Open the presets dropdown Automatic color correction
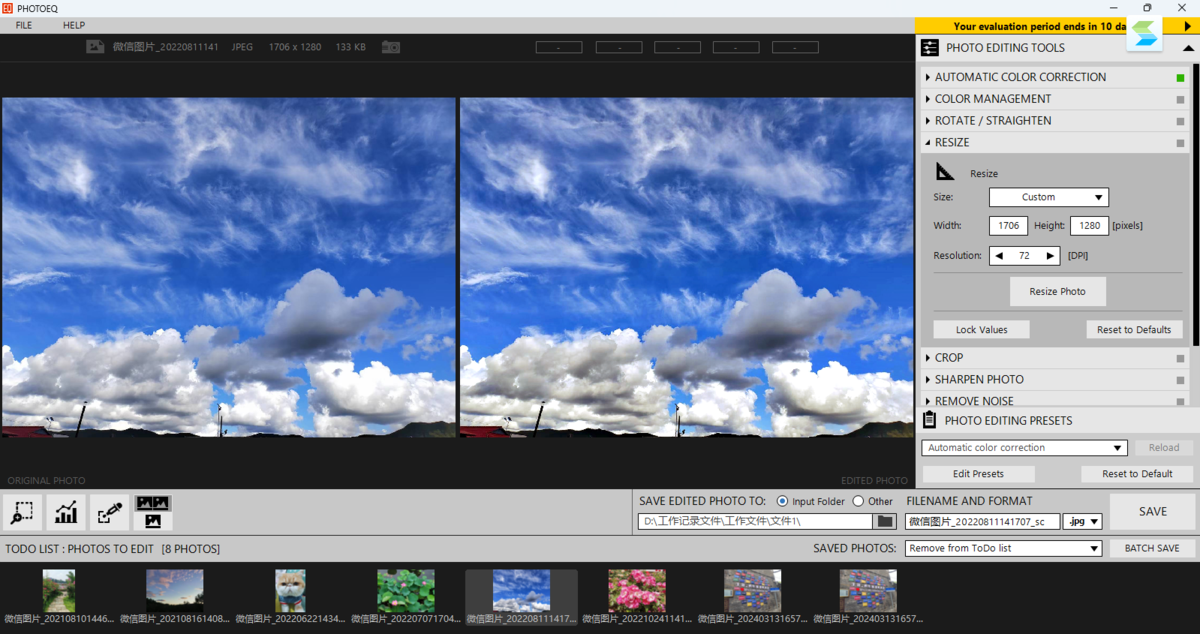Image resolution: width=1200 pixels, height=634 pixels. click(x=1025, y=448)
